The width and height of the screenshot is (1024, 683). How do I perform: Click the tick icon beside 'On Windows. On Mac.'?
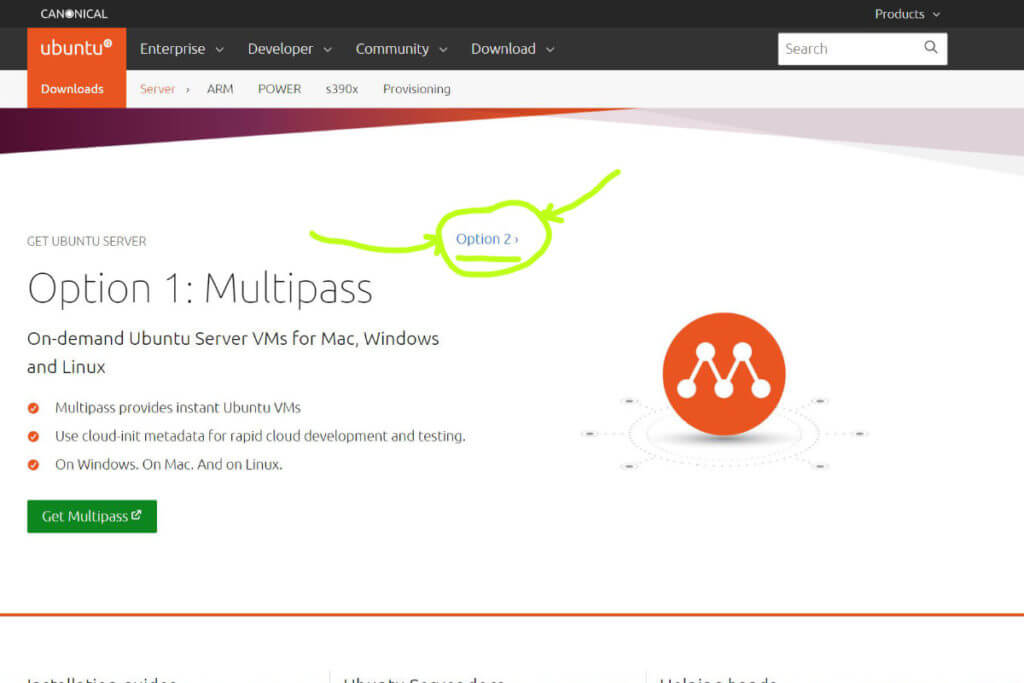point(33,465)
